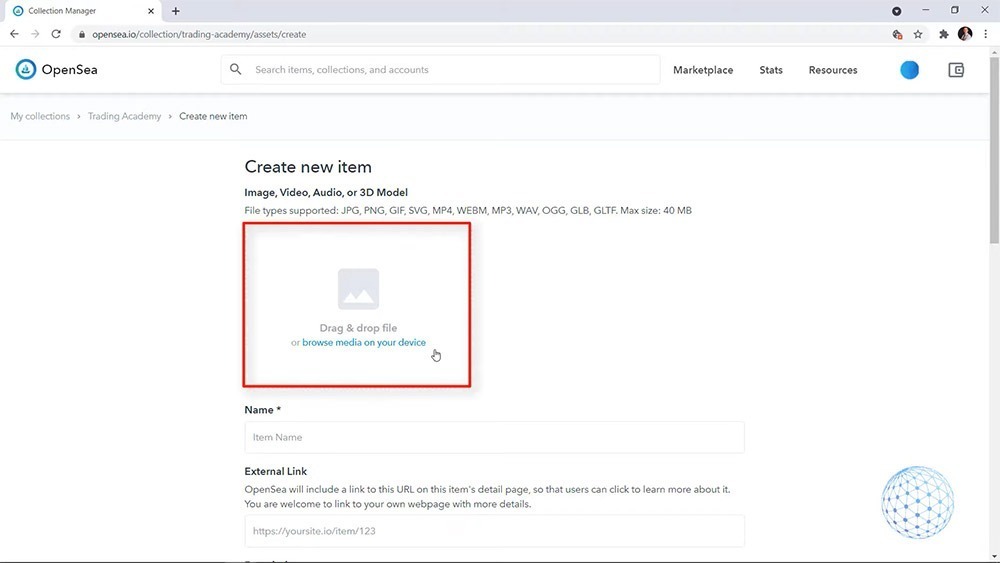
Task: Focus the Item Name input field
Action: (494, 437)
